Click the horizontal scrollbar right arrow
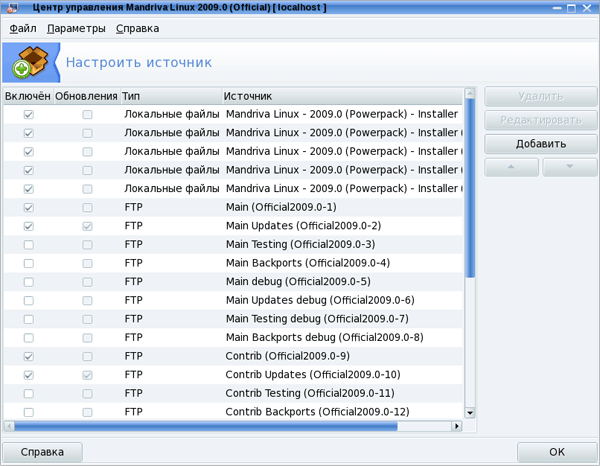Viewport: 600px width, 466px height. 457,426
